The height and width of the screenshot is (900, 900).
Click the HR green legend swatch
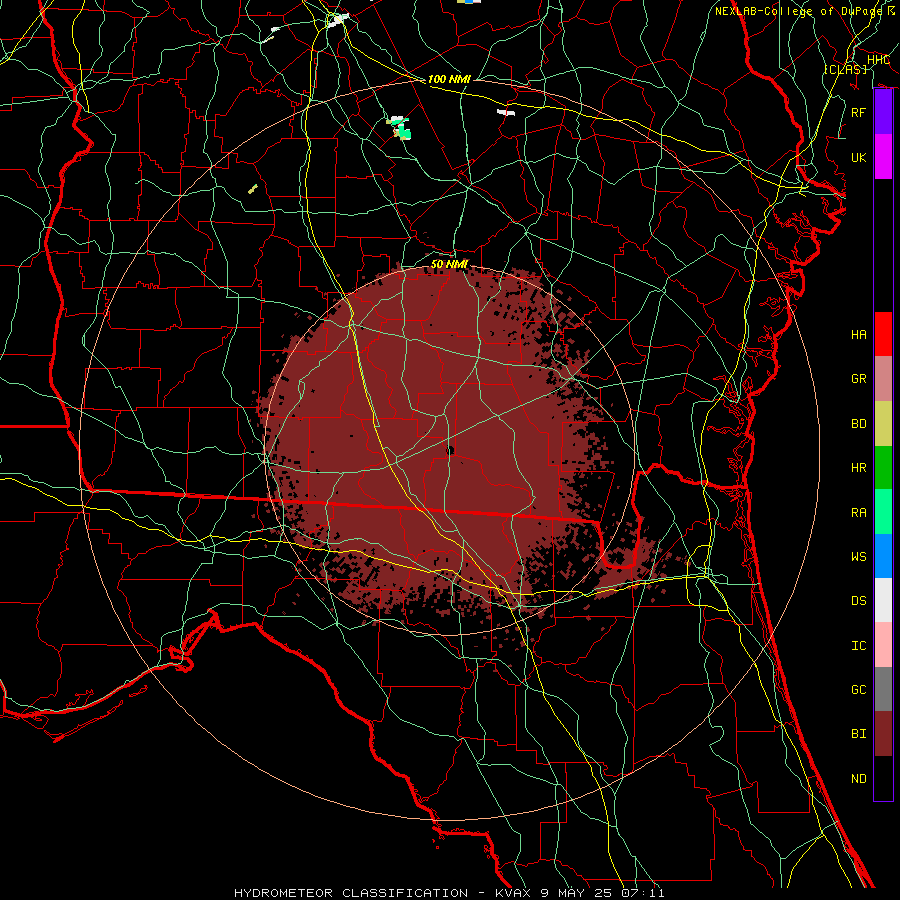[883, 467]
